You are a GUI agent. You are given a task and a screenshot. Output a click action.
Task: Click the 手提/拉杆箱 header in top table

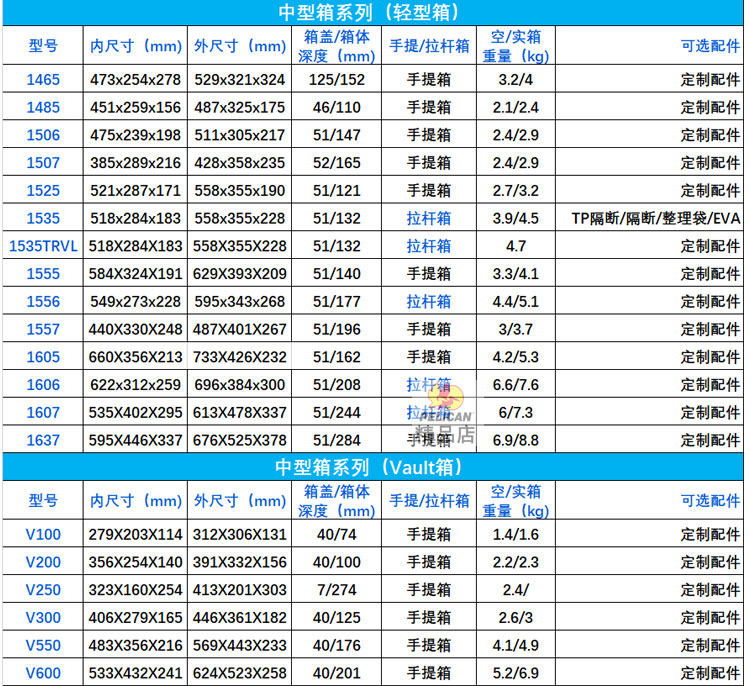click(429, 46)
